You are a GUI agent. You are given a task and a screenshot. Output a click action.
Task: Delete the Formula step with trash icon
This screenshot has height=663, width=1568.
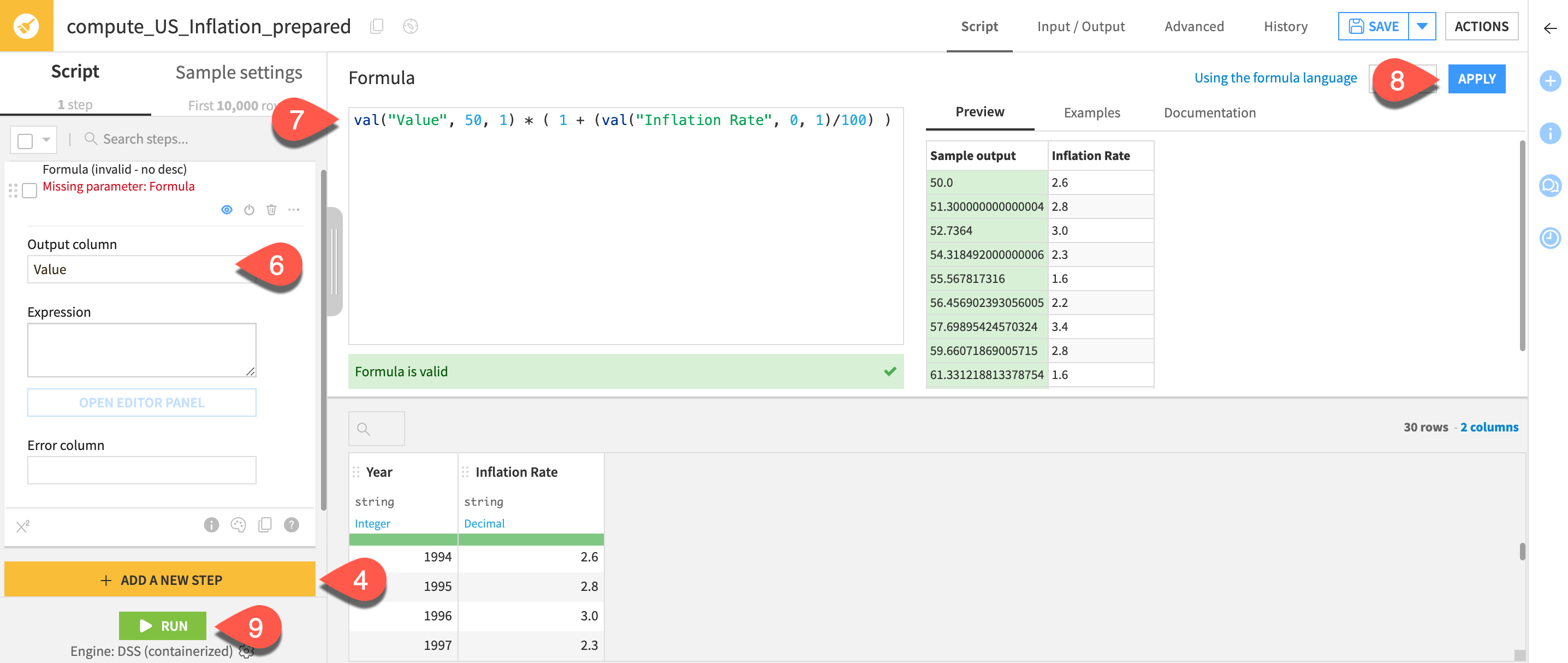271,209
